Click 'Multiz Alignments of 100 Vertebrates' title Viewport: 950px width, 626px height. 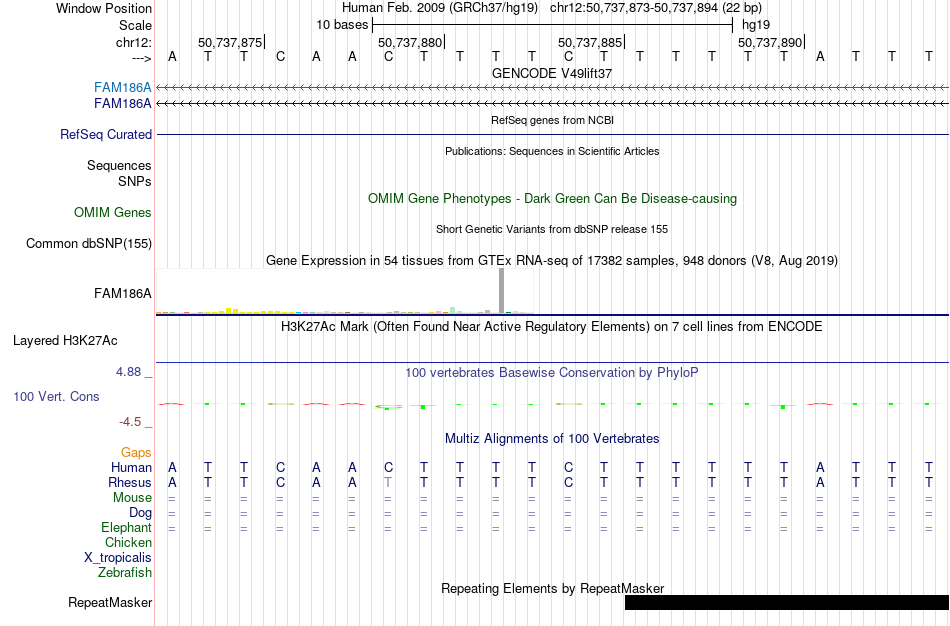(552, 439)
